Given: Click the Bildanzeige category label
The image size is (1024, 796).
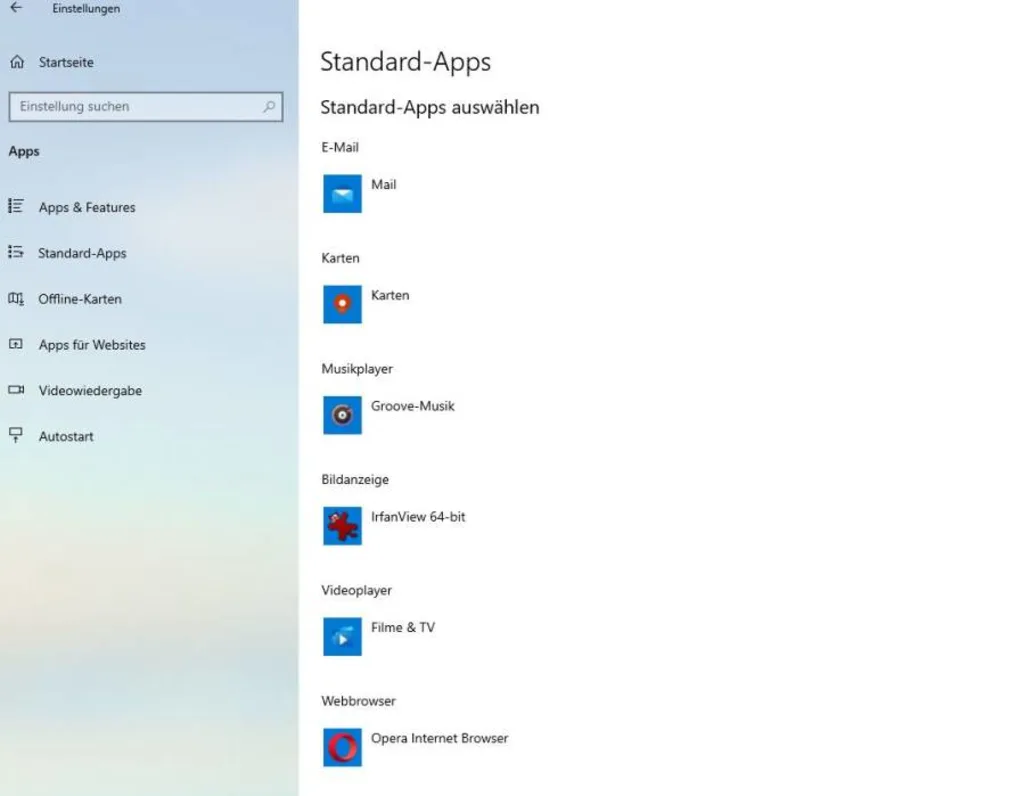Looking at the screenshot, I should pyautogui.click(x=355, y=479).
